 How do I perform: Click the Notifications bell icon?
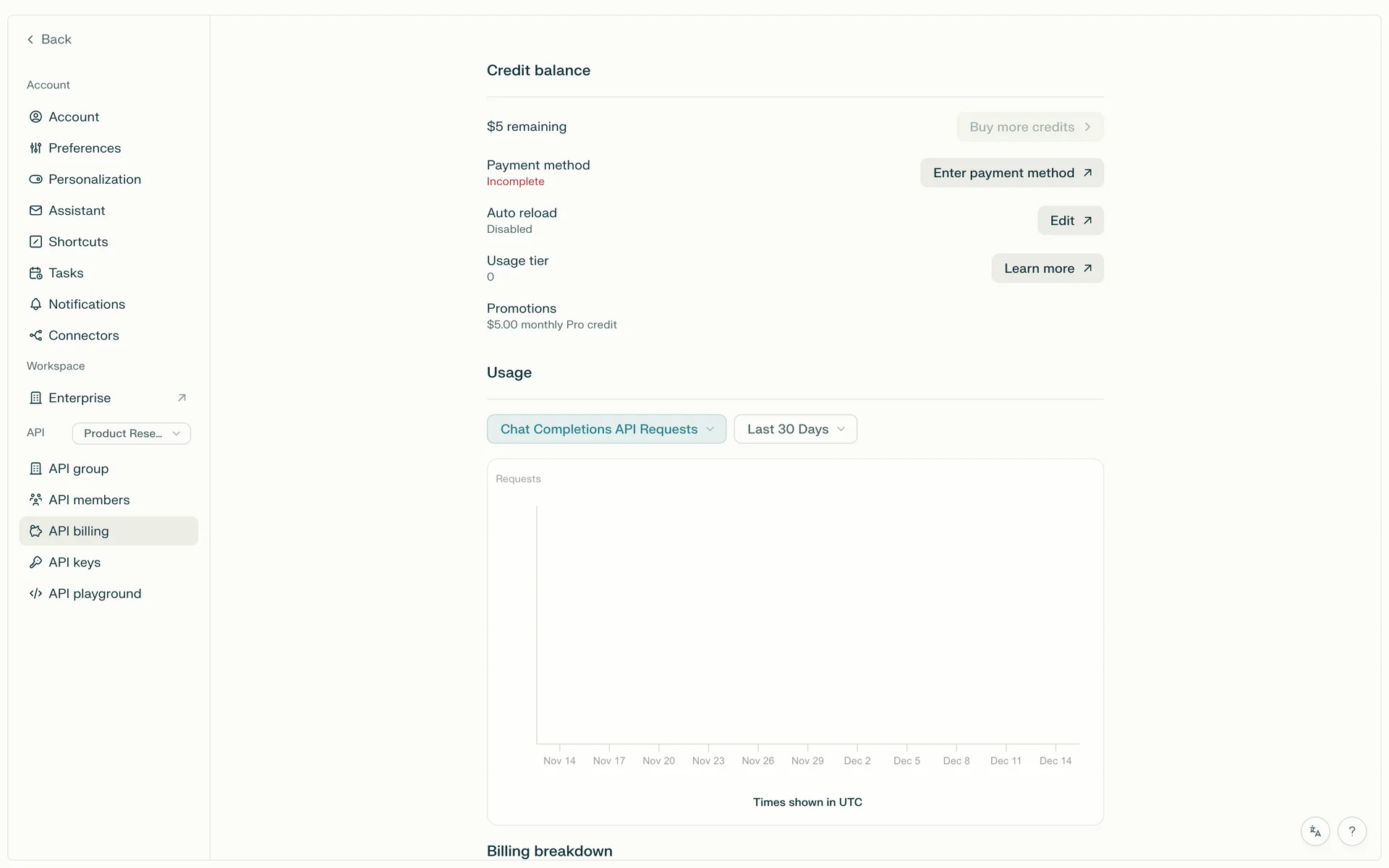[35, 304]
